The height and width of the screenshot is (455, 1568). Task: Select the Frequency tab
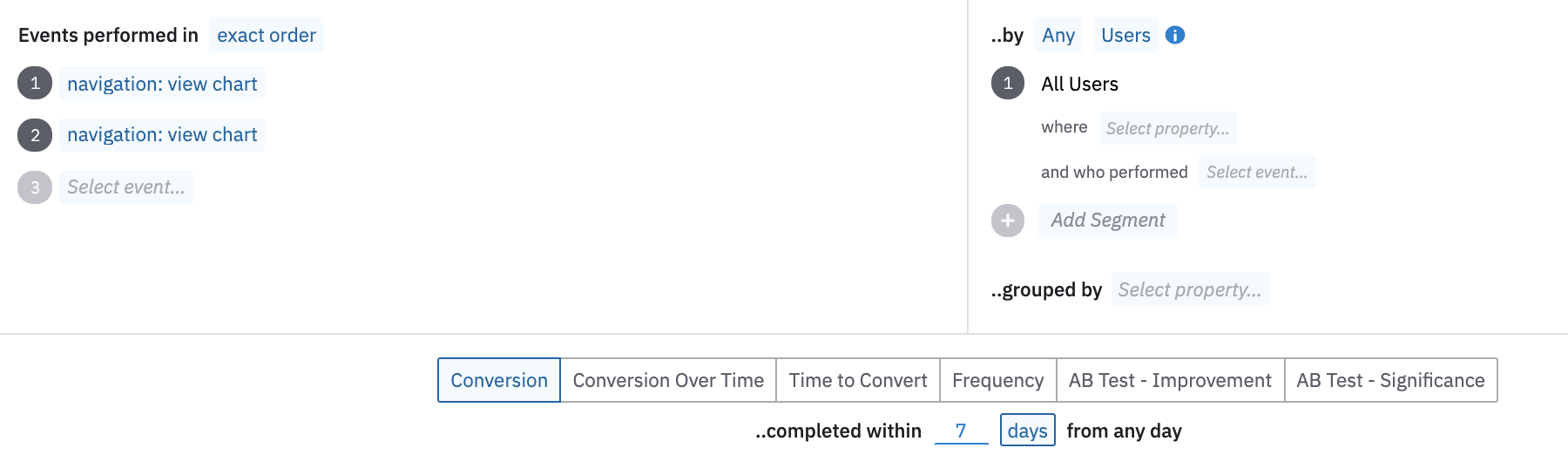tap(997, 380)
